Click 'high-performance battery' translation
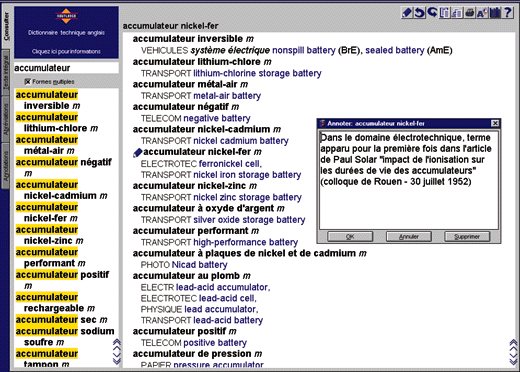Image resolution: width=520 pixels, height=372 pixels. tap(246, 242)
